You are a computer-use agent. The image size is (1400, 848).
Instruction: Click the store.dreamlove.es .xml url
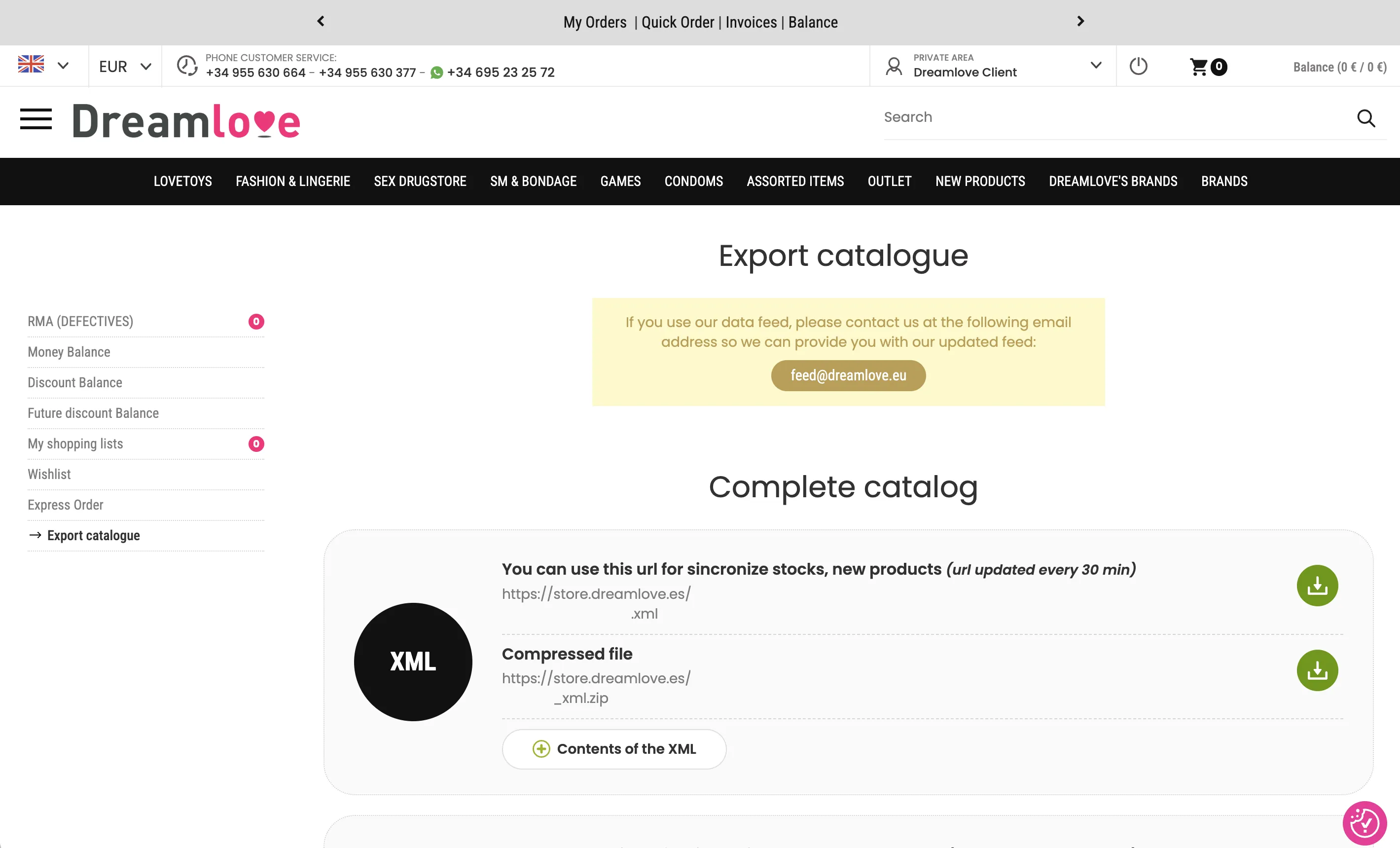click(596, 604)
